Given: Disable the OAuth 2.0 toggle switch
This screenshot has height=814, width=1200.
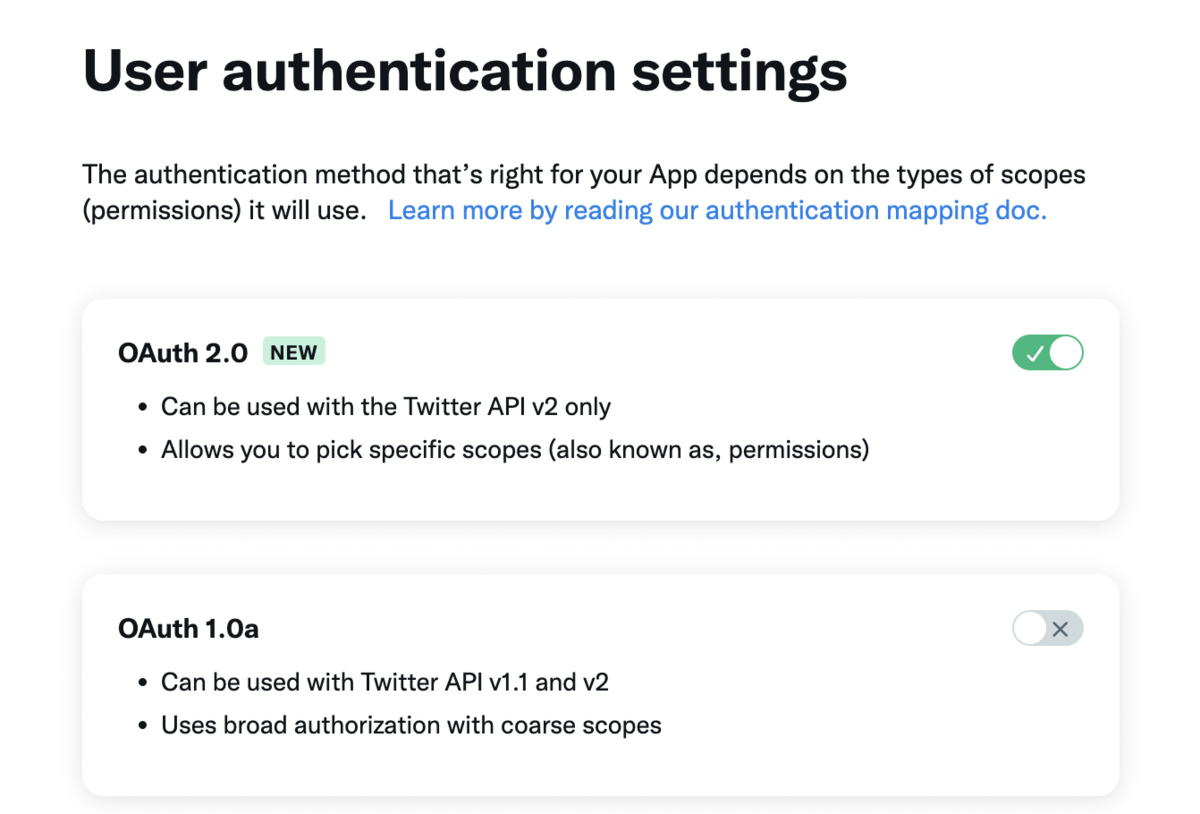Looking at the screenshot, I should 1048,353.
